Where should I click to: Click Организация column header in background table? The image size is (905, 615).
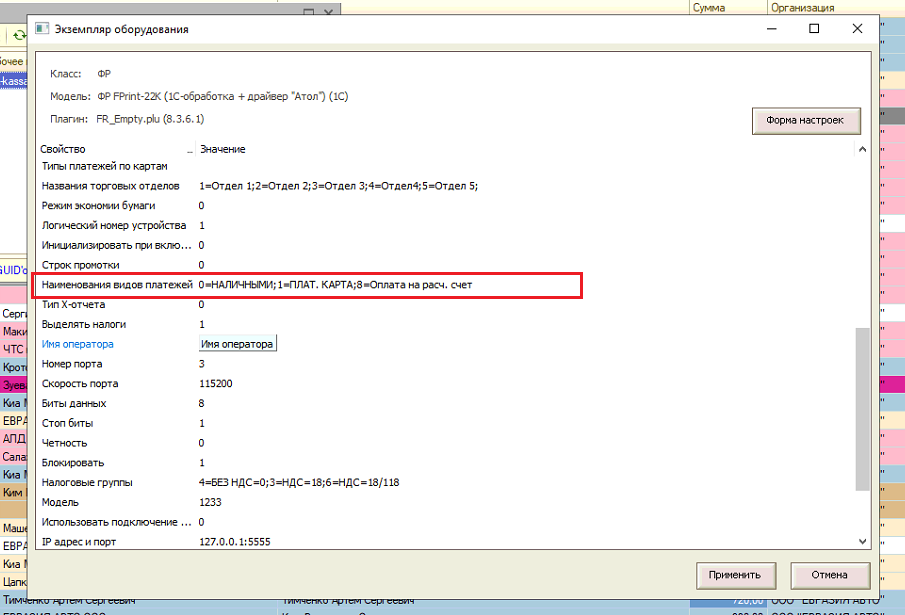click(x=802, y=8)
